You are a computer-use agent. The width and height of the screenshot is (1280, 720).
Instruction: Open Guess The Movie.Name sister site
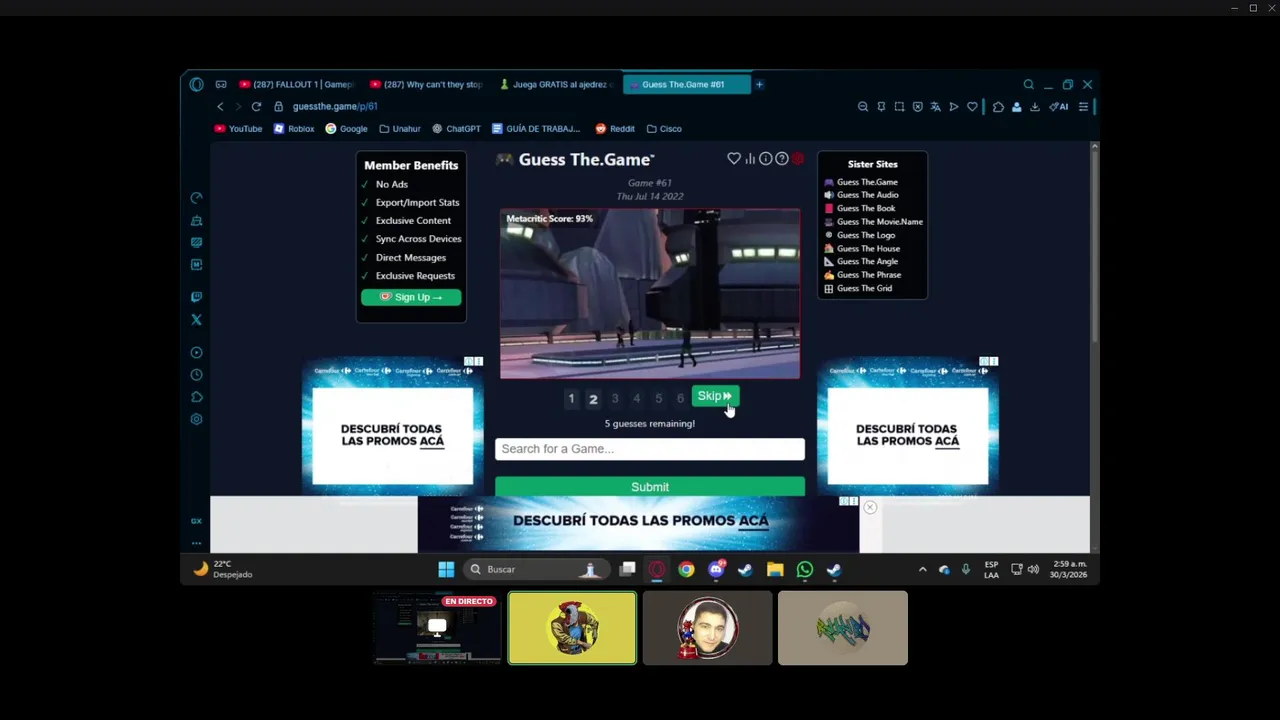point(873,222)
